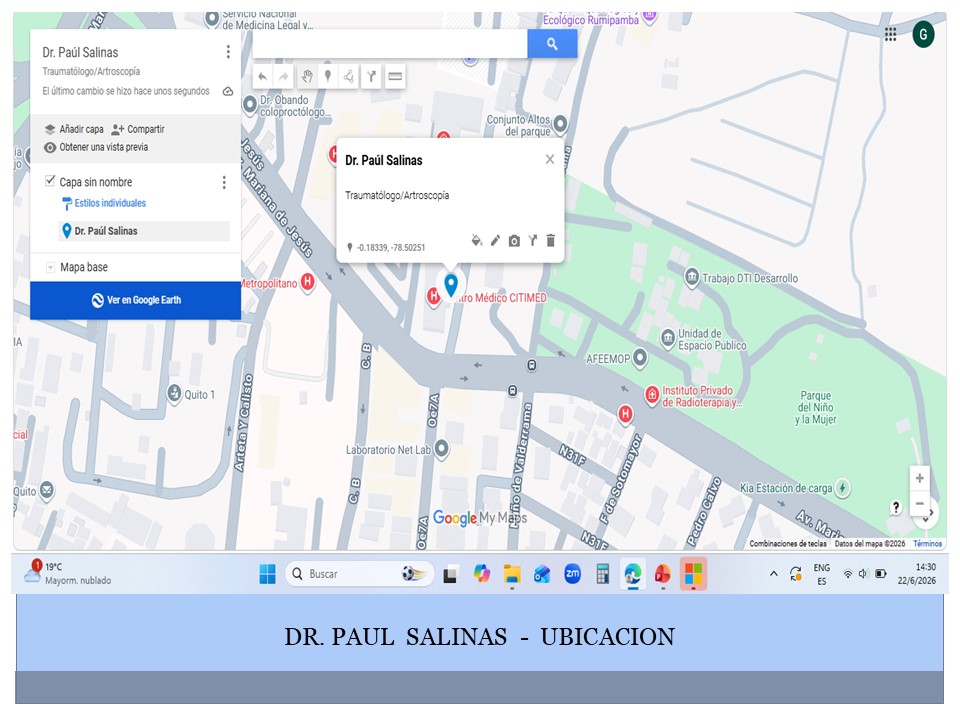The width and height of the screenshot is (960, 720).
Task: Open the paint bucket style icon in popup
Action: point(476,241)
